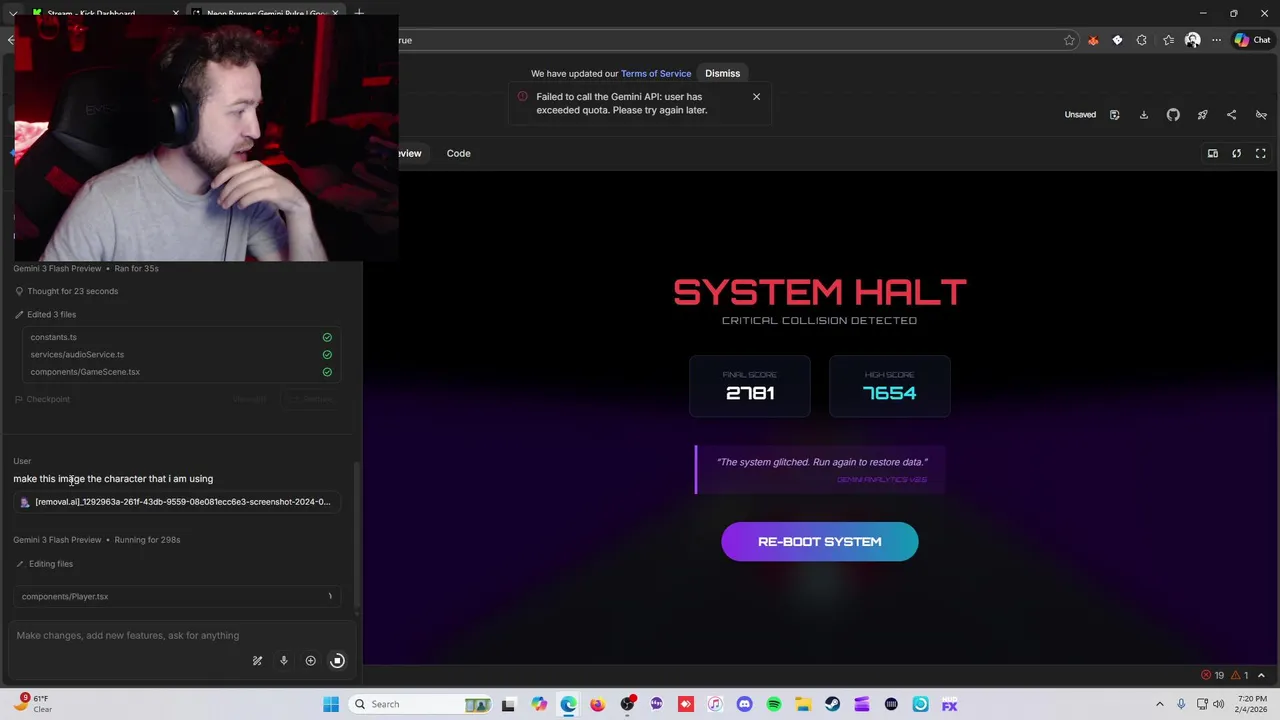Click the Final Score value 2781

click(750, 393)
